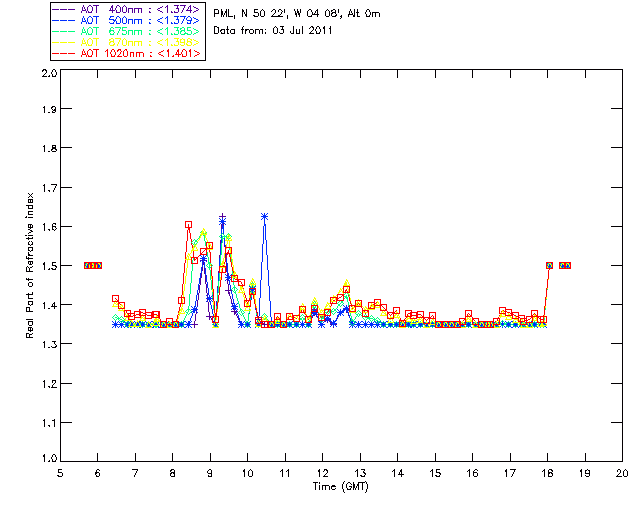Viewport: 640px width, 512px height.
Task: Click x-axis hour label 5
Action: (x=60, y=473)
